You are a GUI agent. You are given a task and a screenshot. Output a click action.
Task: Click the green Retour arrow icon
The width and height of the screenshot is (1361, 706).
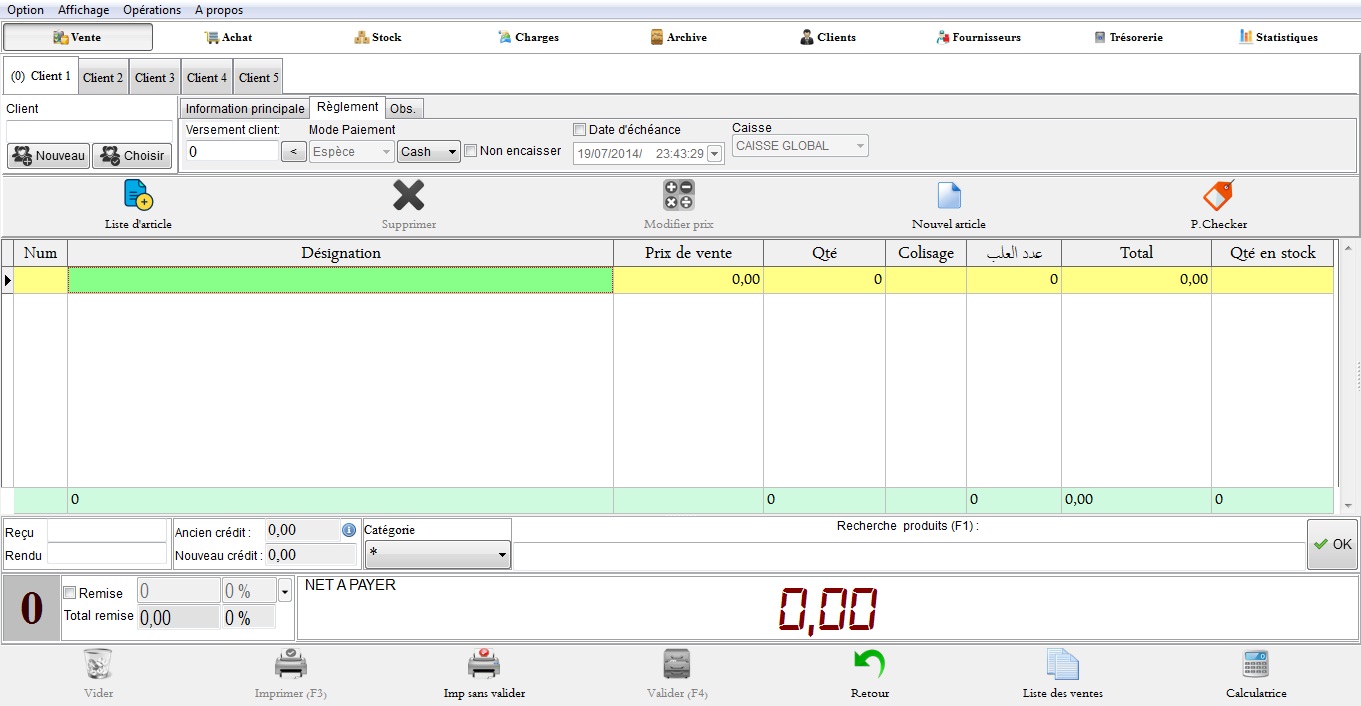(869, 664)
